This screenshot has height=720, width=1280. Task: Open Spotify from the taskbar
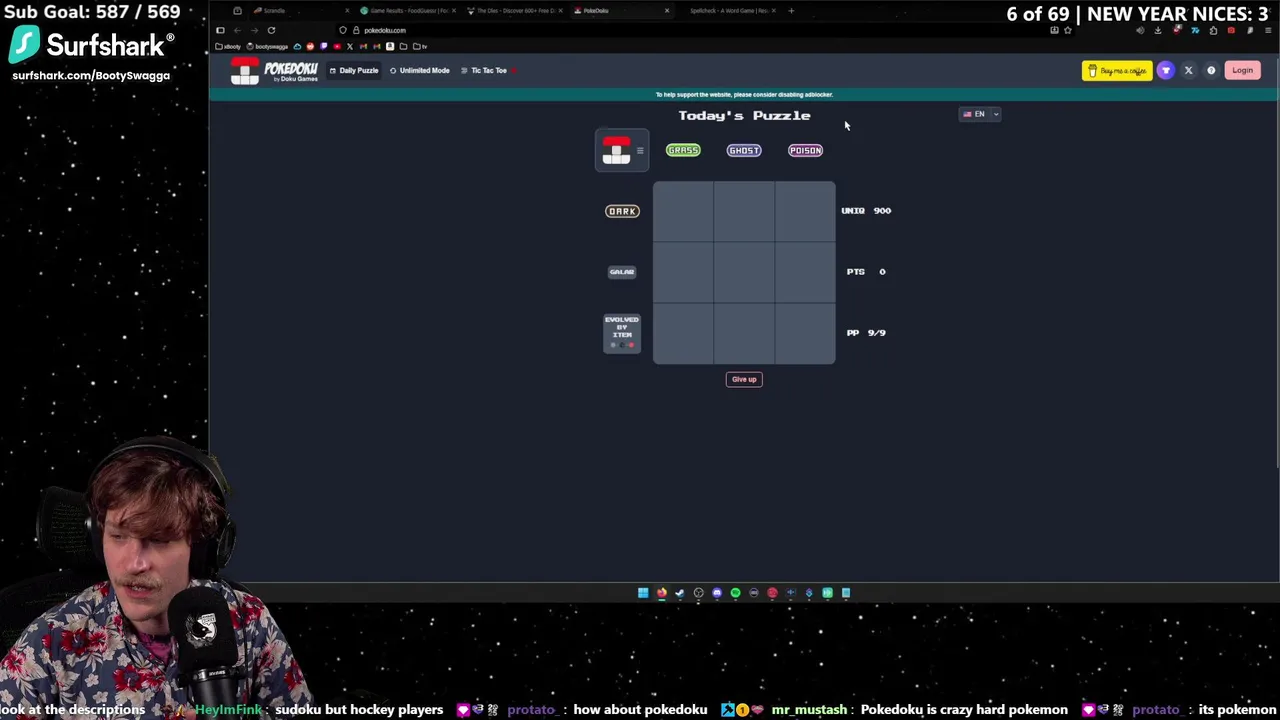735,593
